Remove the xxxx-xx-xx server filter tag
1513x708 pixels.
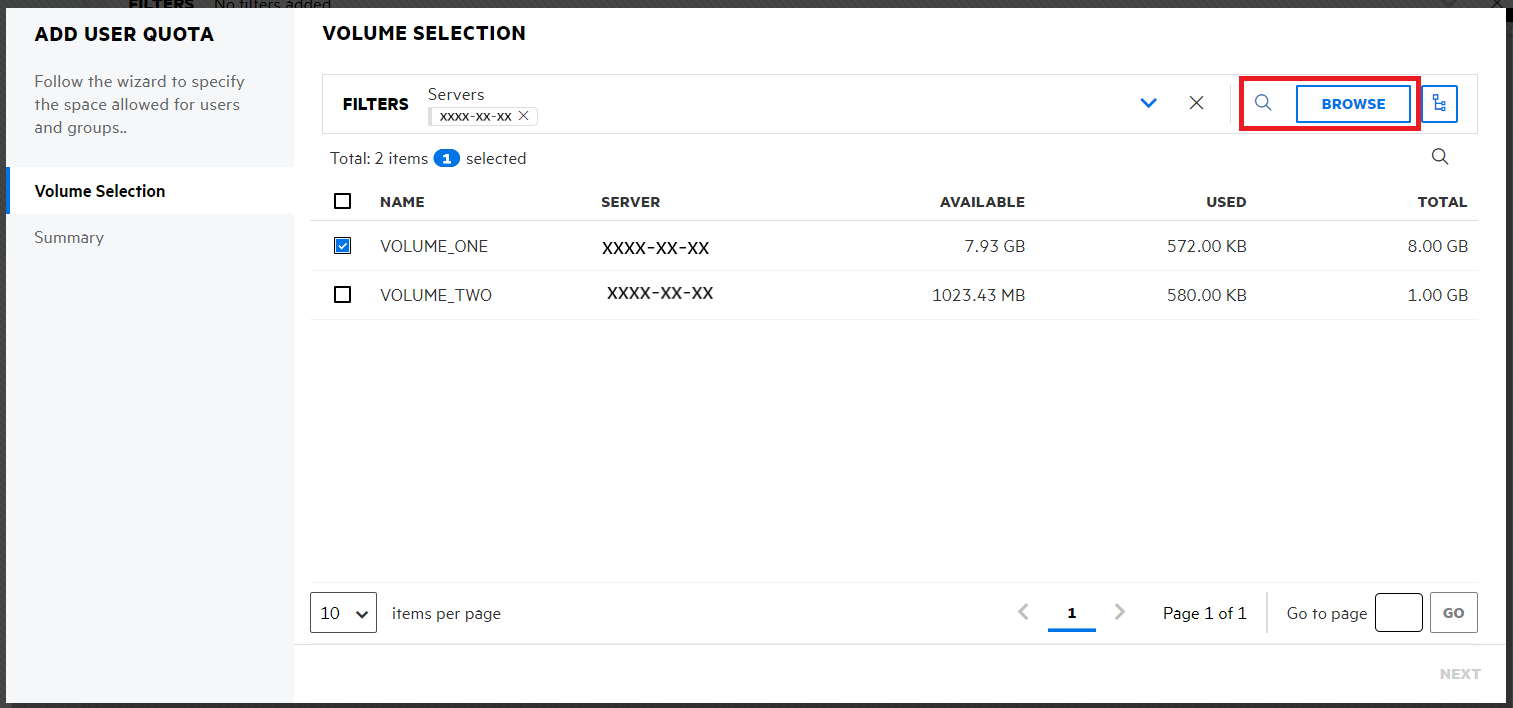[523, 116]
